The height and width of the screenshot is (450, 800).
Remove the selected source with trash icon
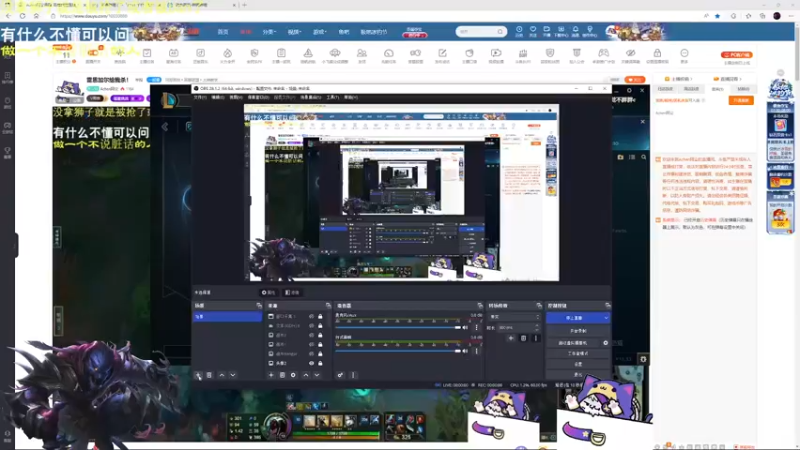point(282,375)
